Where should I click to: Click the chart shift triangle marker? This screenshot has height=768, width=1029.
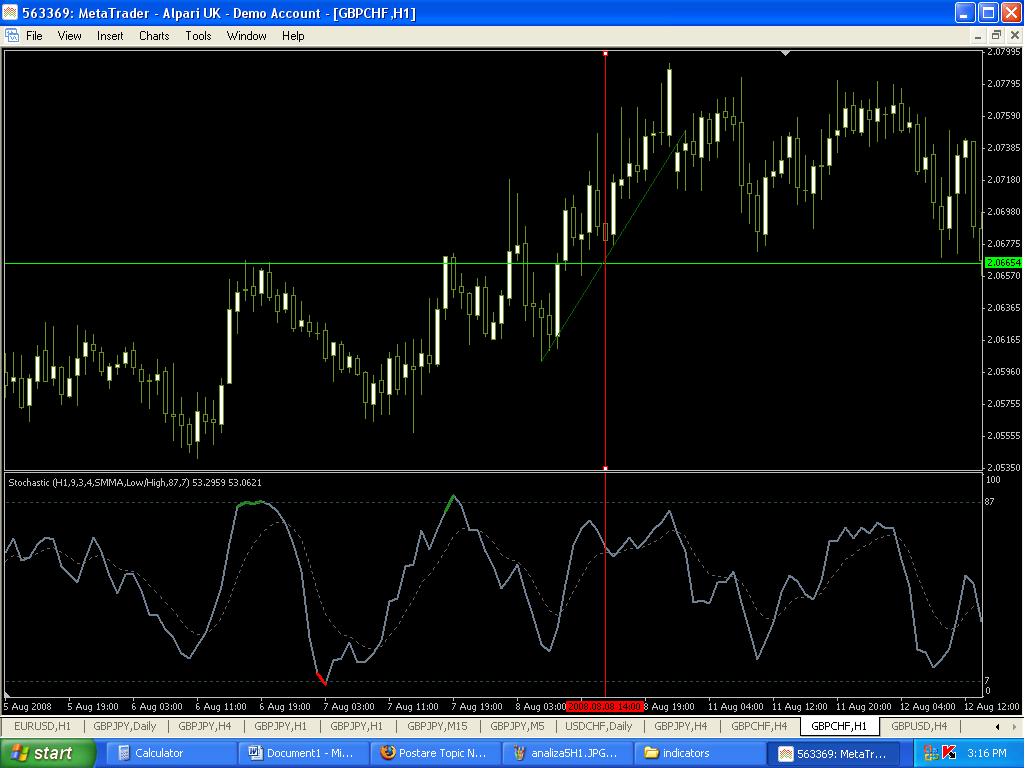point(785,52)
